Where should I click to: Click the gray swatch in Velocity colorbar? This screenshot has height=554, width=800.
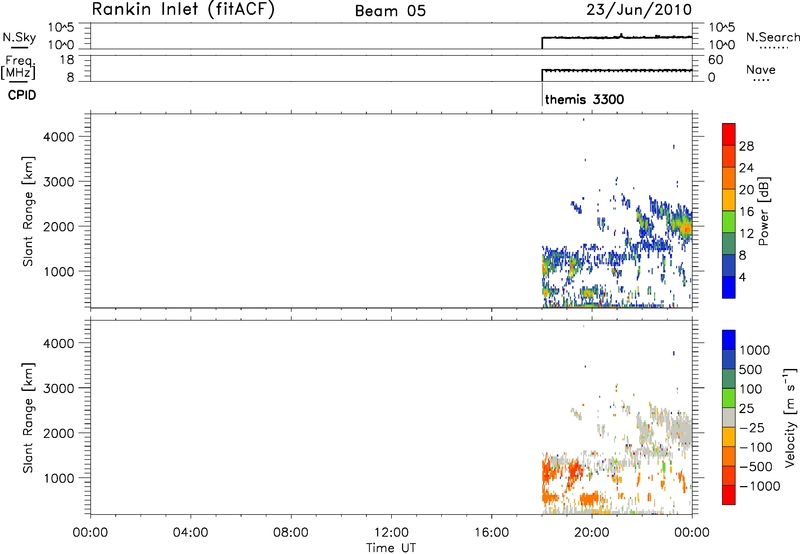coord(729,418)
